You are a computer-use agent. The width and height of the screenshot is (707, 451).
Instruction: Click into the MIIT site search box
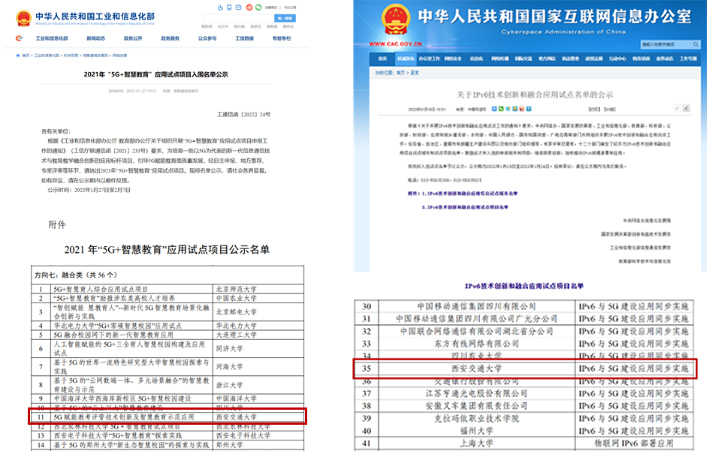pos(239,18)
